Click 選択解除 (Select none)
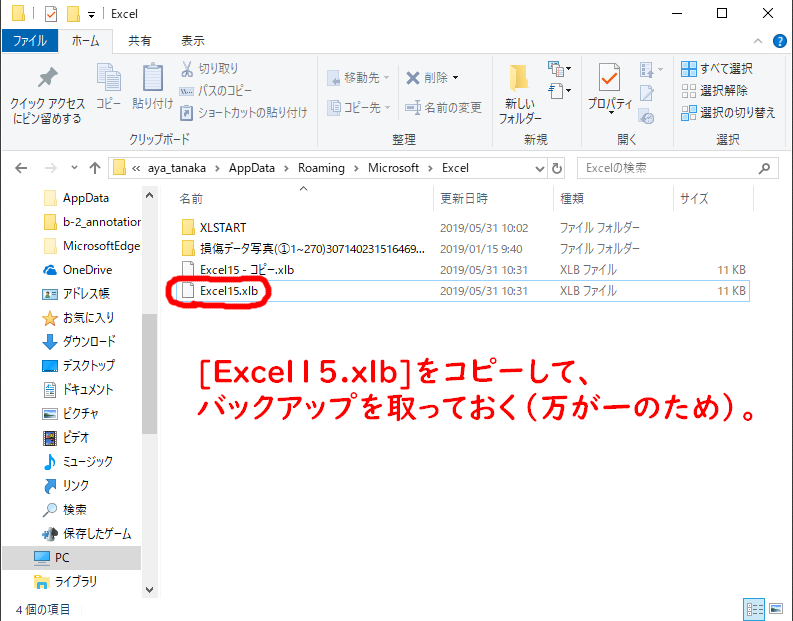 (714, 91)
